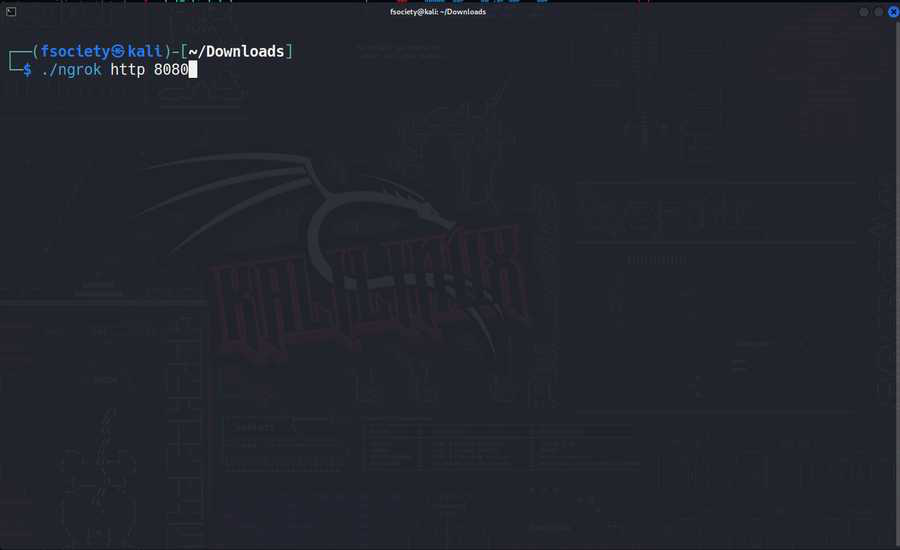Click the ./ngrok command text

tap(71, 69)
